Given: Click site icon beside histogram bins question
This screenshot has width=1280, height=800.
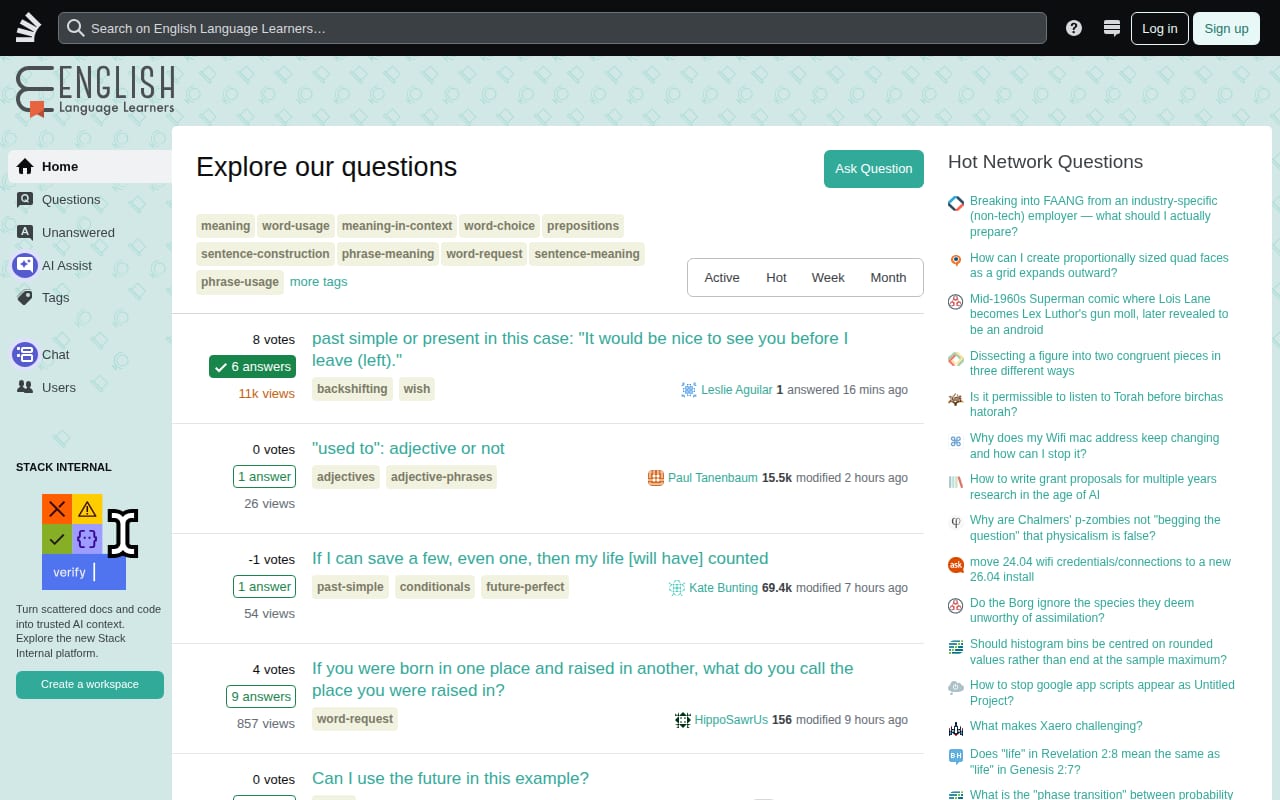Looking at the screenshot, I should (x=956, y=647).
